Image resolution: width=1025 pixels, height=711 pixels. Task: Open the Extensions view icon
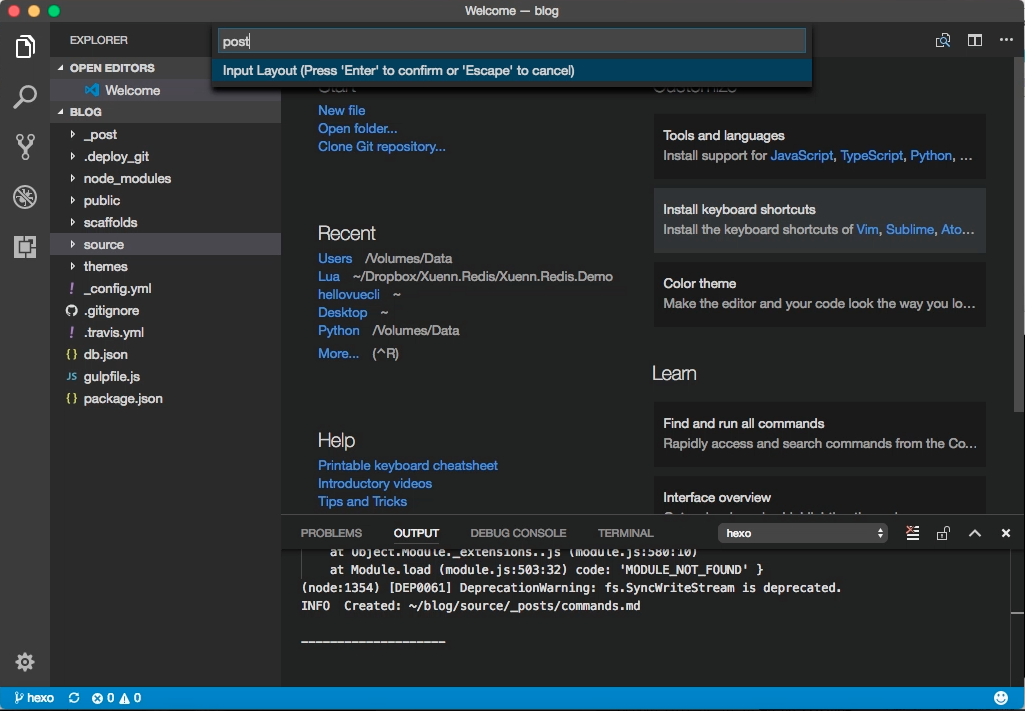pyautogui.click(x=25, y=246)
